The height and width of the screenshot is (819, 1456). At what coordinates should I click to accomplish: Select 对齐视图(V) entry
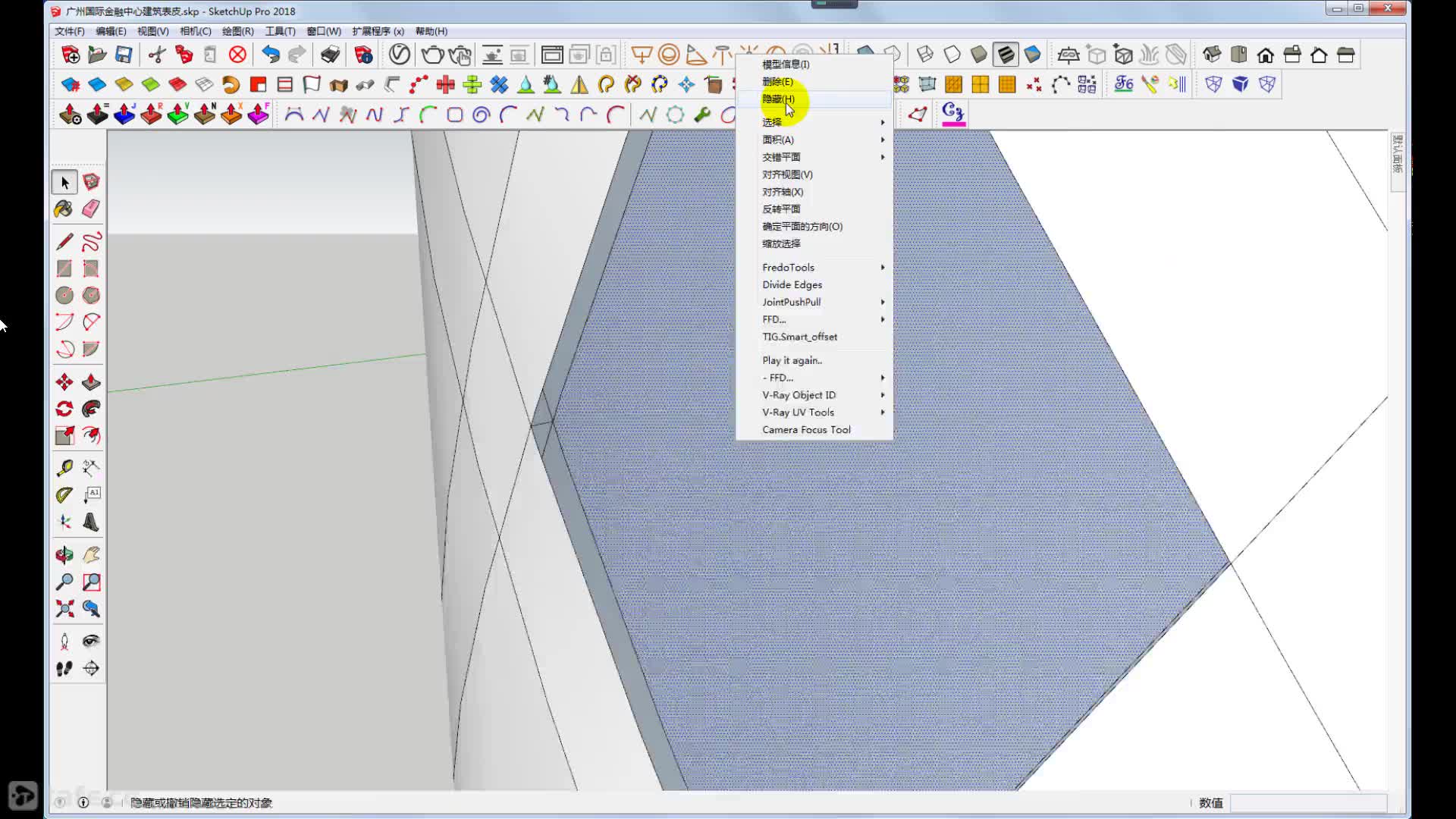pyautogui.click(x=815, y=174)
